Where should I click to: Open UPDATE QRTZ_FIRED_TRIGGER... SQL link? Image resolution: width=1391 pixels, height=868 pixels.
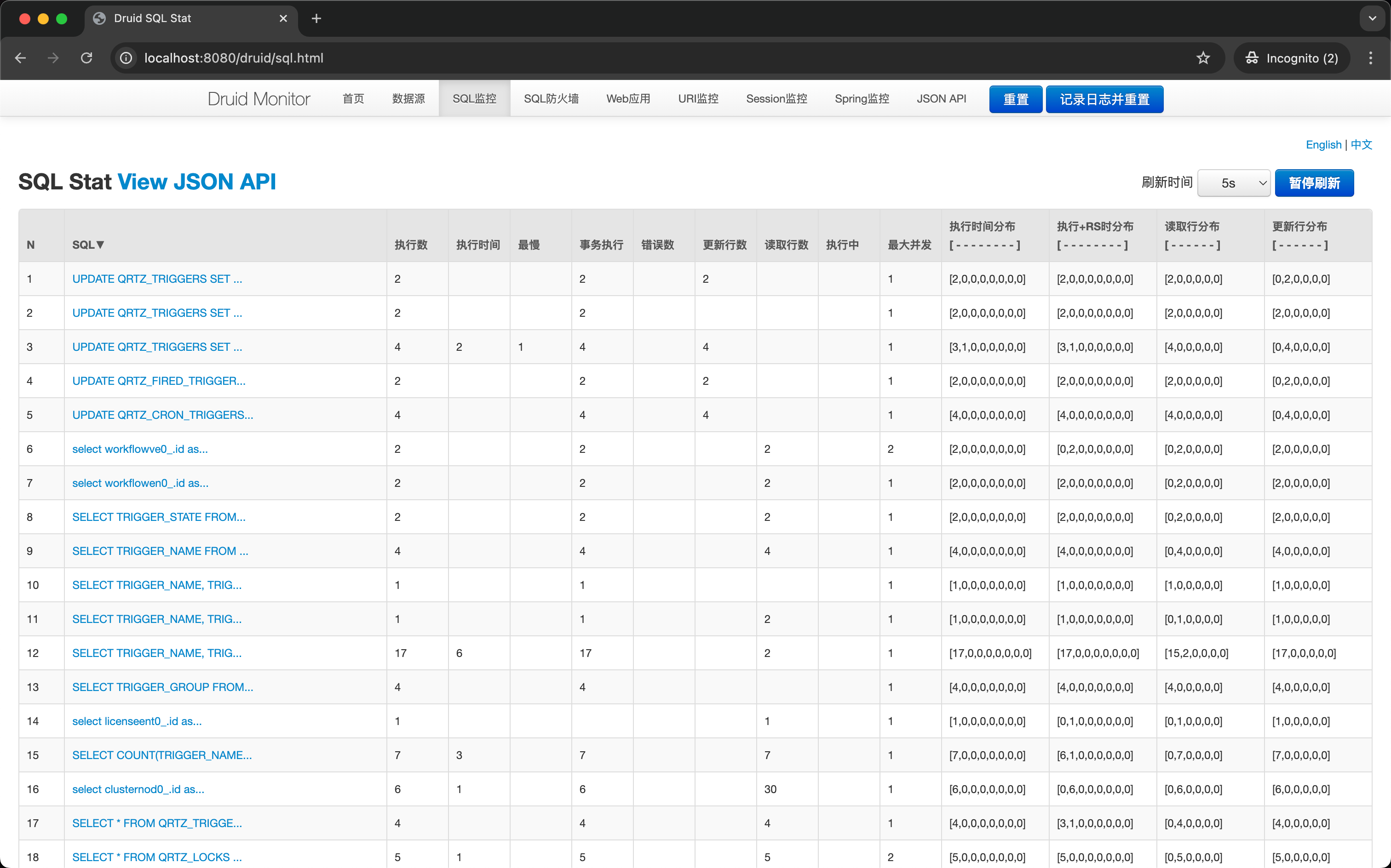coord(159,381)
